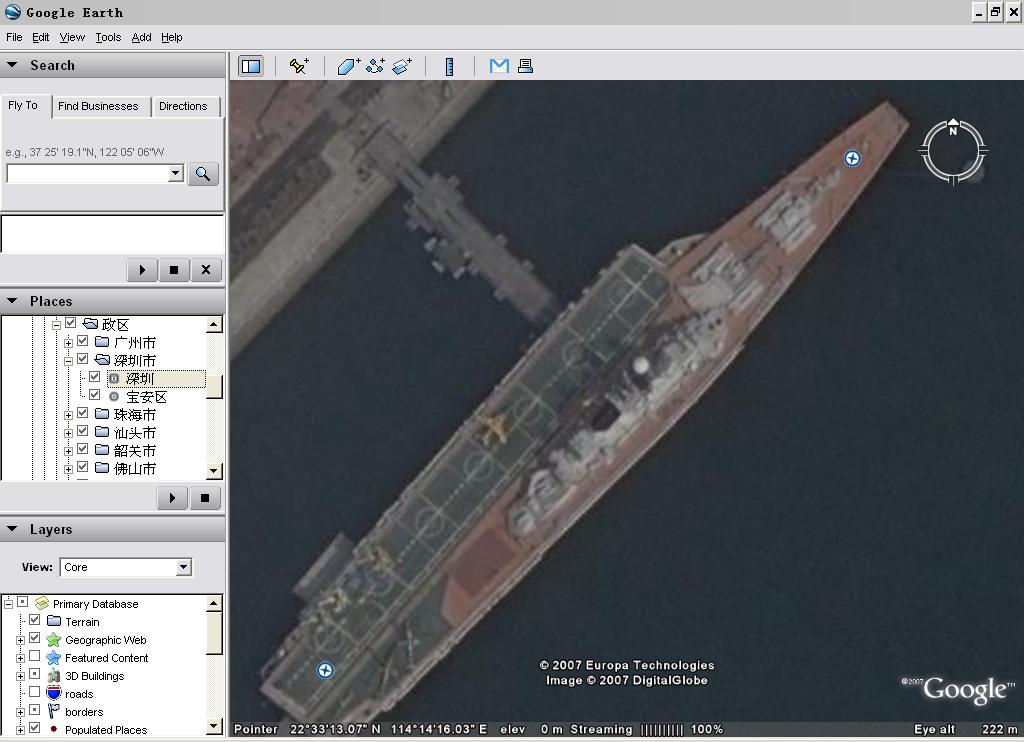Collapse the 深圳市 folder

pos(68,361)
